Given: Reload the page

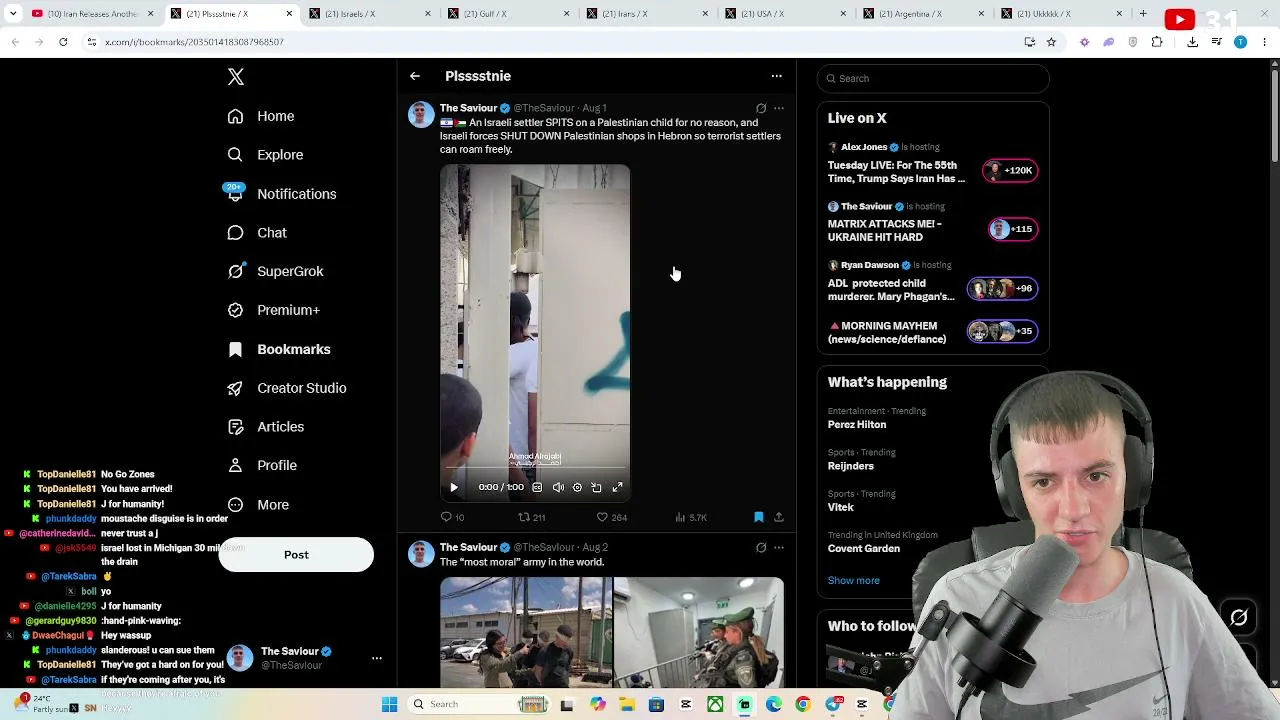Looking at the screenshot, I should (x=63, y=42).
